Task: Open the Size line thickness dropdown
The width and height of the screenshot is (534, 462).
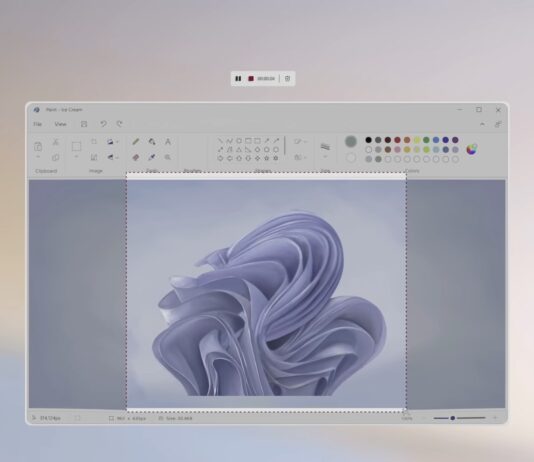Action: [x=325, y=150]
